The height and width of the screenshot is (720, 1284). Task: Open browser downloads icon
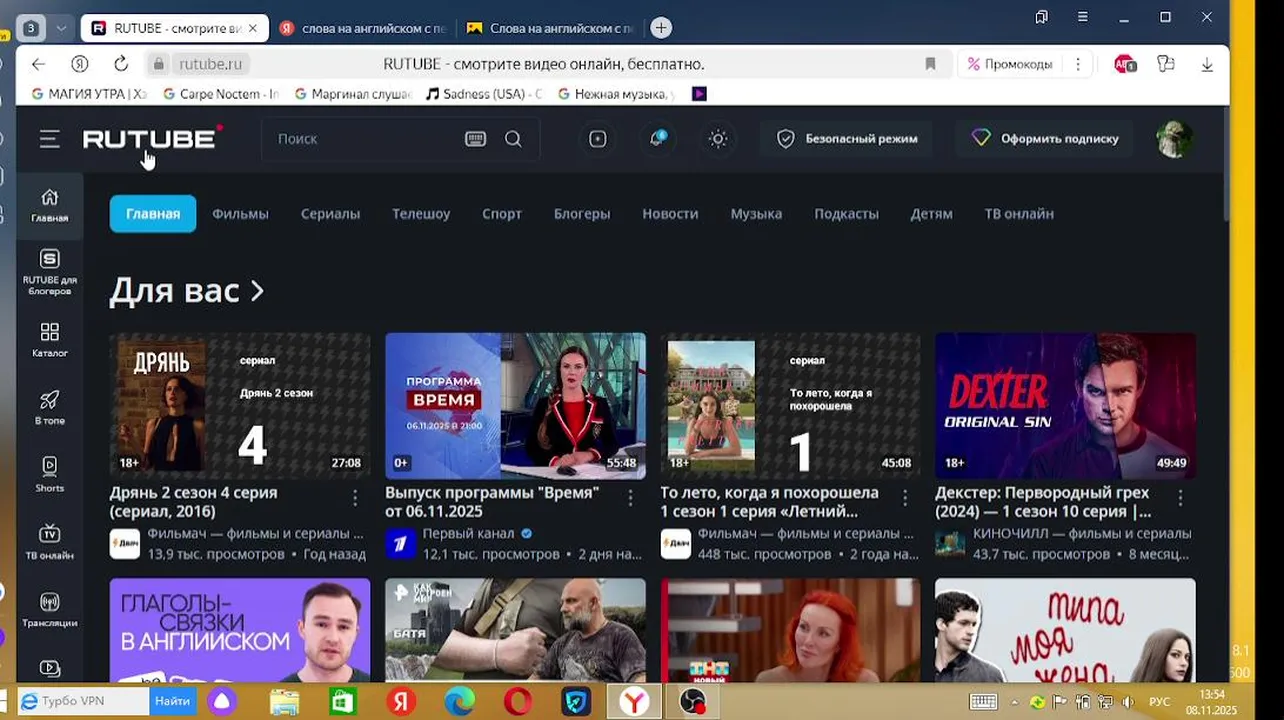coord(1207,64)
